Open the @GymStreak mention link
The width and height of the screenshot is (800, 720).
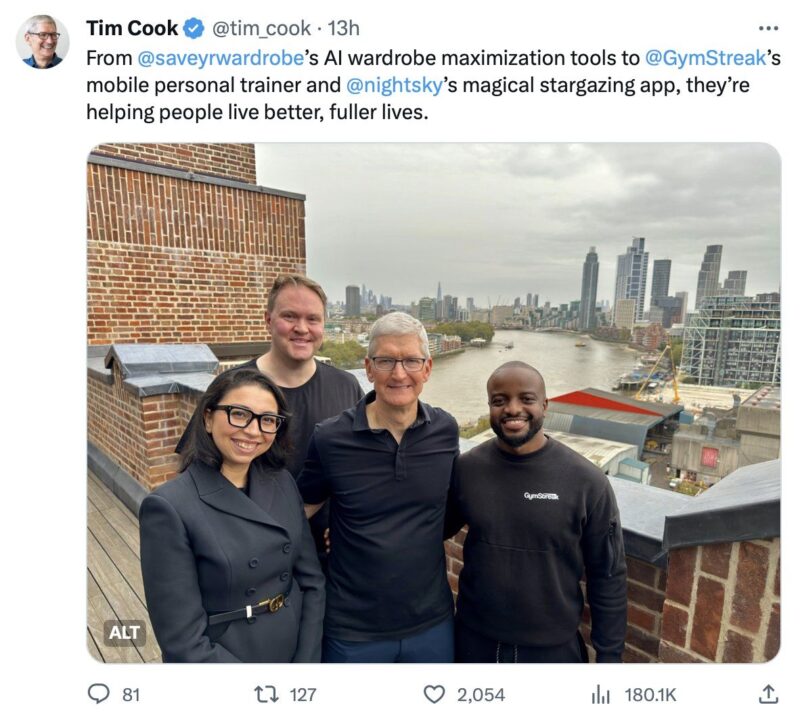point(706,58)
